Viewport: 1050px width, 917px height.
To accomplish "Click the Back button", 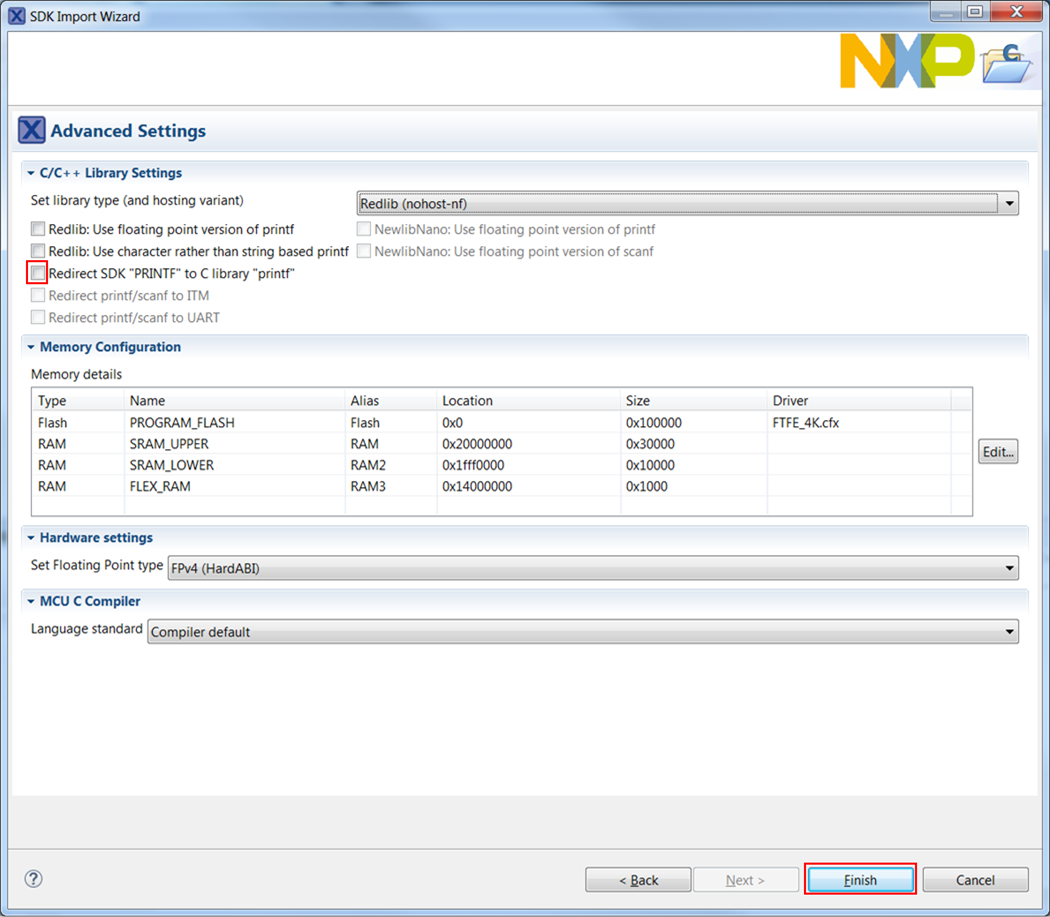I will [638, 880].
